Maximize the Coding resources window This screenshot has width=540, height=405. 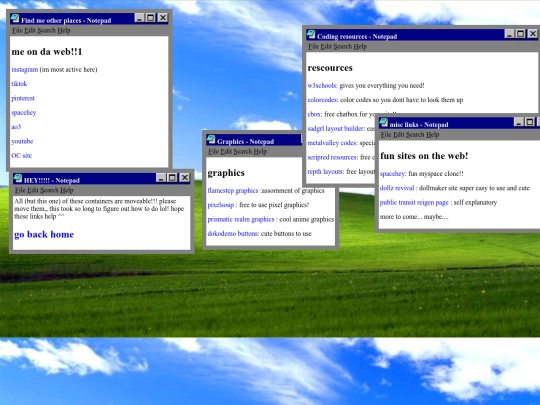[521, 33]
